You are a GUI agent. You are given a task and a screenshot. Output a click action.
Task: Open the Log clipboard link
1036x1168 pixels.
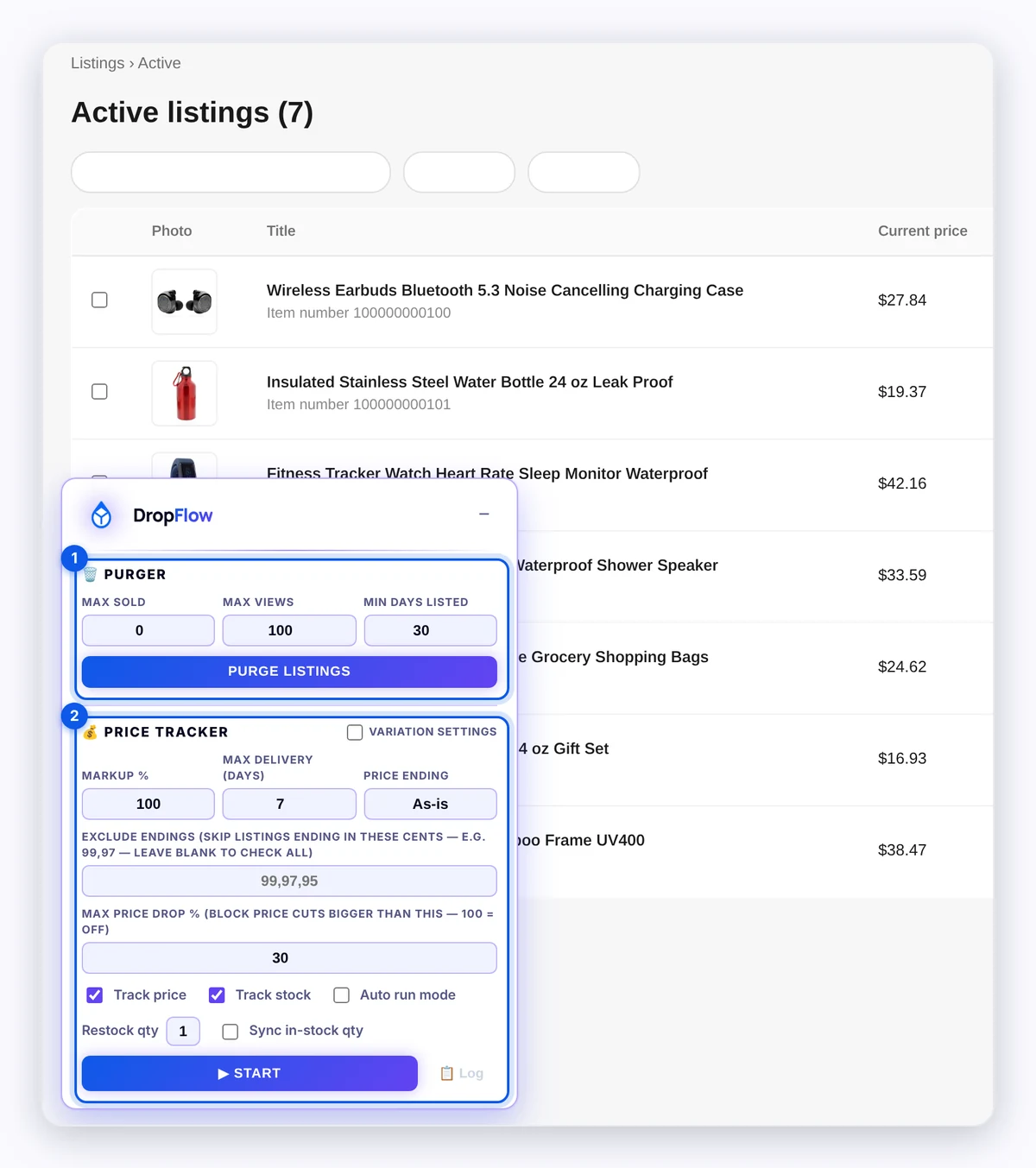click(462, 1073)
